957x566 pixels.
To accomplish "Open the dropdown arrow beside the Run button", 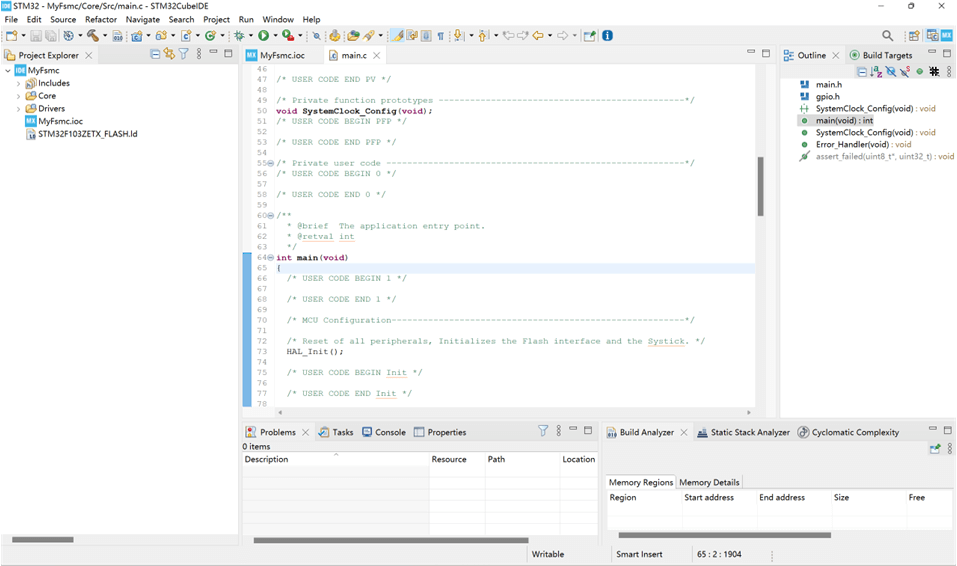I will pyautogui.click(x=274, y=36).
